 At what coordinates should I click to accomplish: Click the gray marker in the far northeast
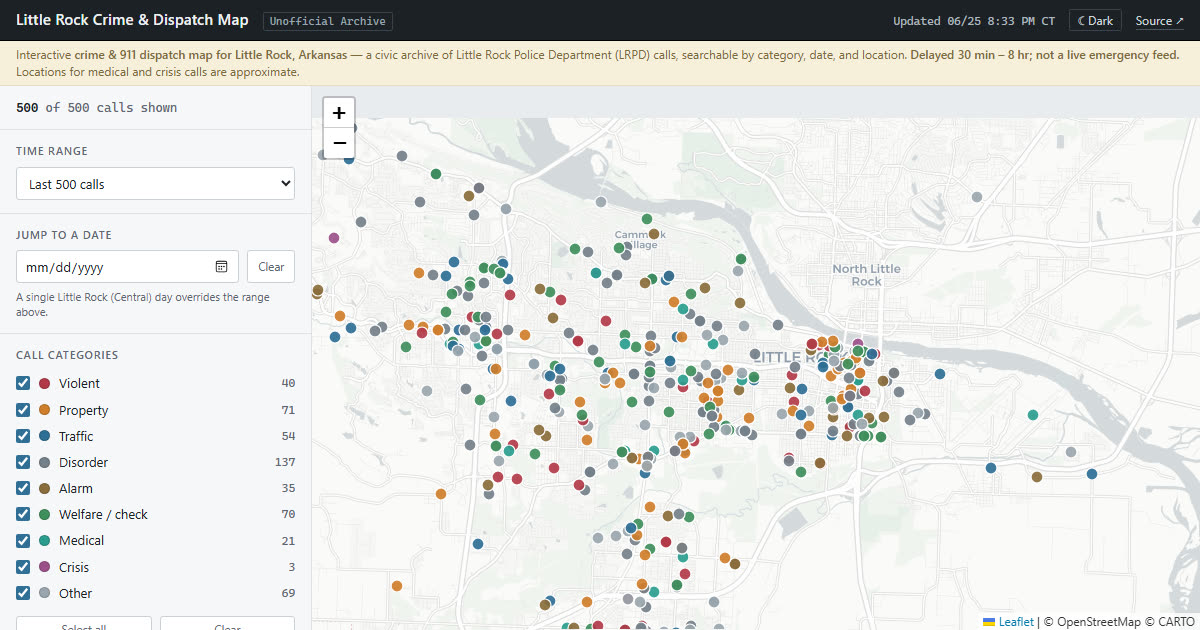[x=978, y=197]
